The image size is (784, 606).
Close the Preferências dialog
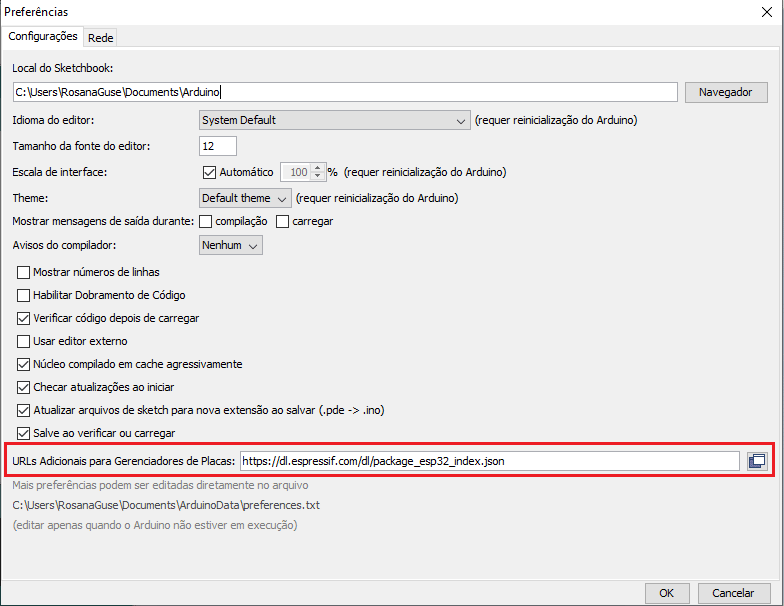click(x=766, y=12)
